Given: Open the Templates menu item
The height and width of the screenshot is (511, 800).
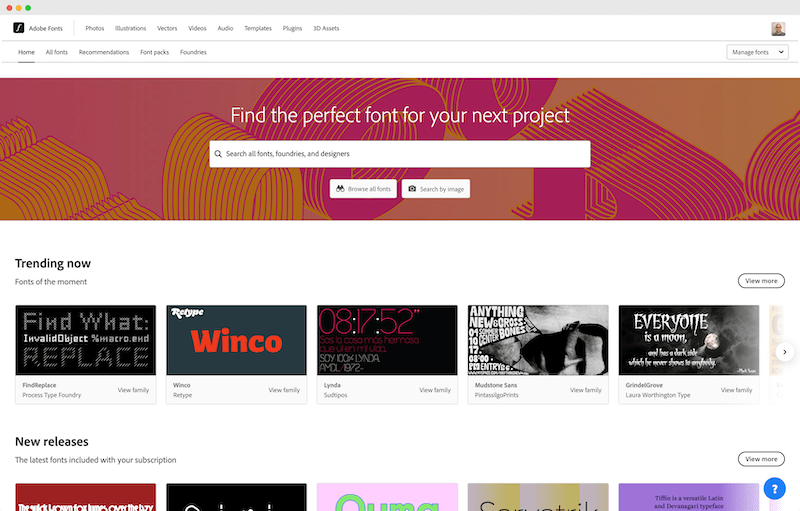Looking at the screenshot, I should coord(257,28).
